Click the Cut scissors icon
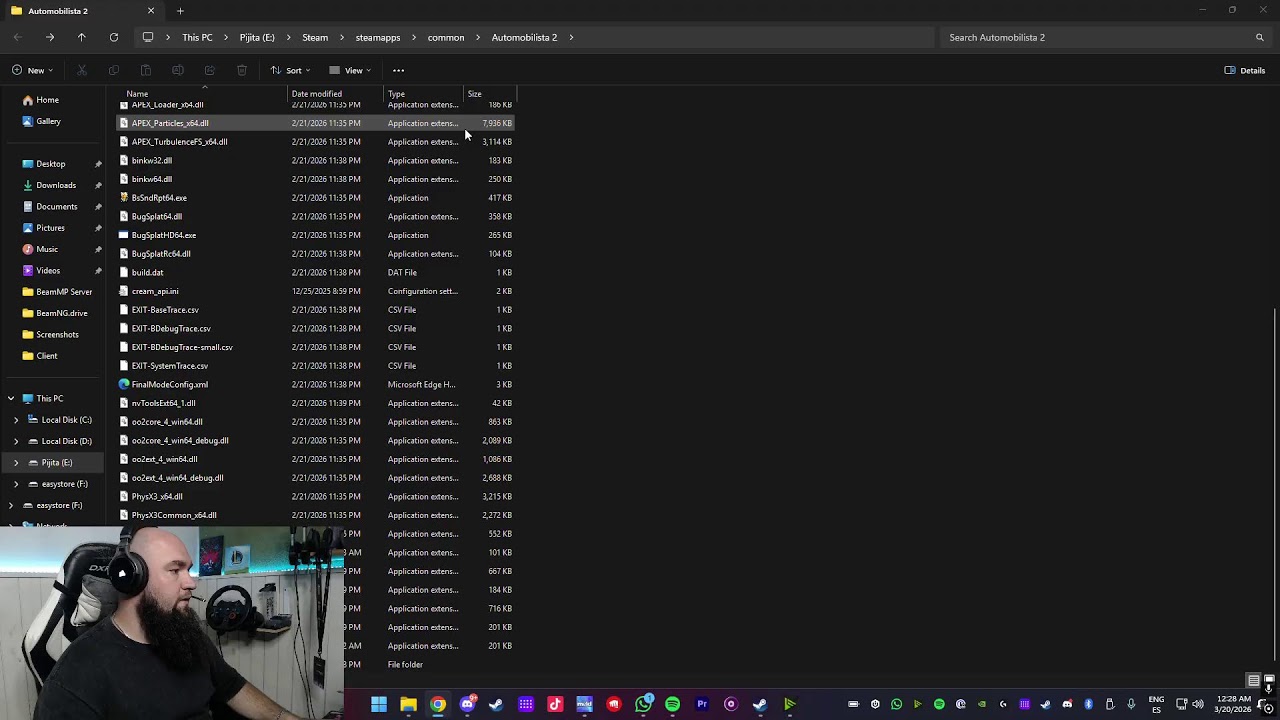Viewport: 1280px width, 720px height. pos(82,70)
